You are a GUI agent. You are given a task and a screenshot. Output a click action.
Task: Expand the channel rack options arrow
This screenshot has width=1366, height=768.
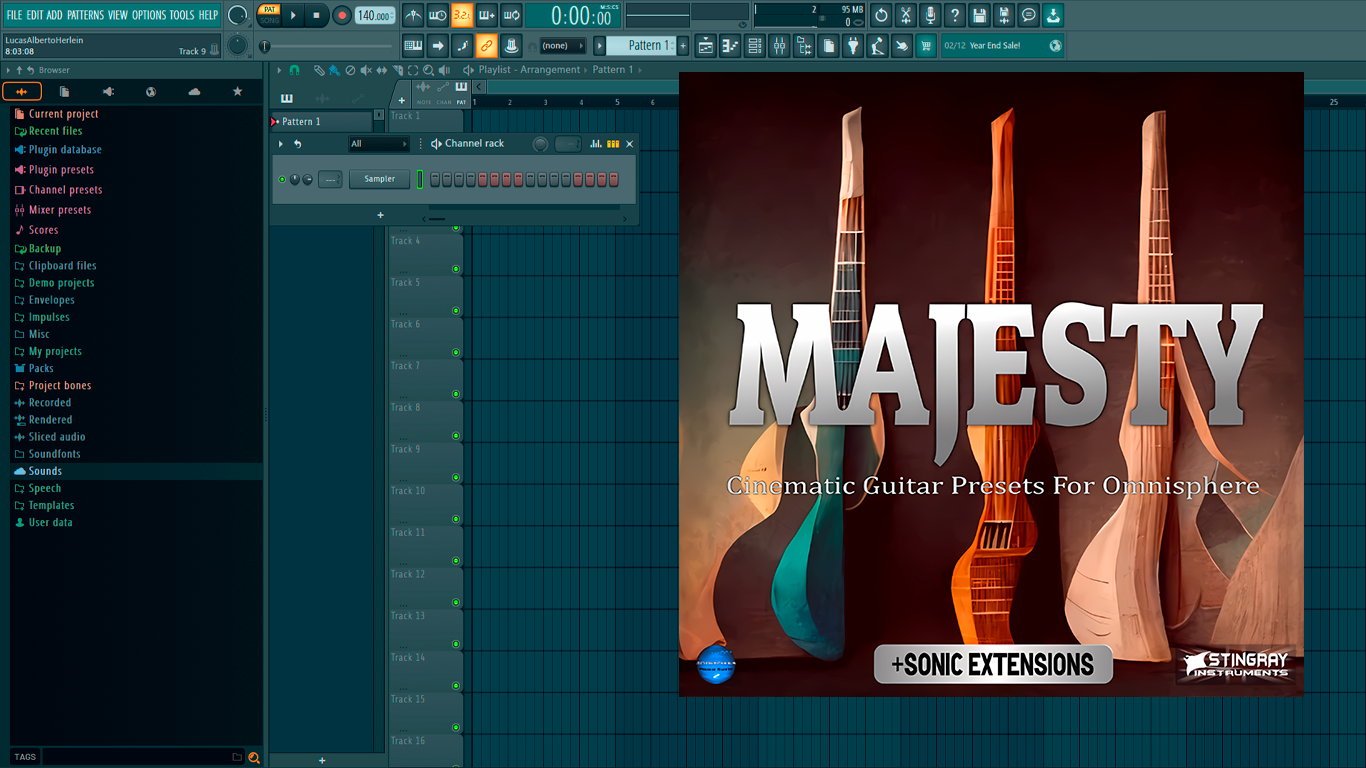pyautogui.click(x=281, y=144)
